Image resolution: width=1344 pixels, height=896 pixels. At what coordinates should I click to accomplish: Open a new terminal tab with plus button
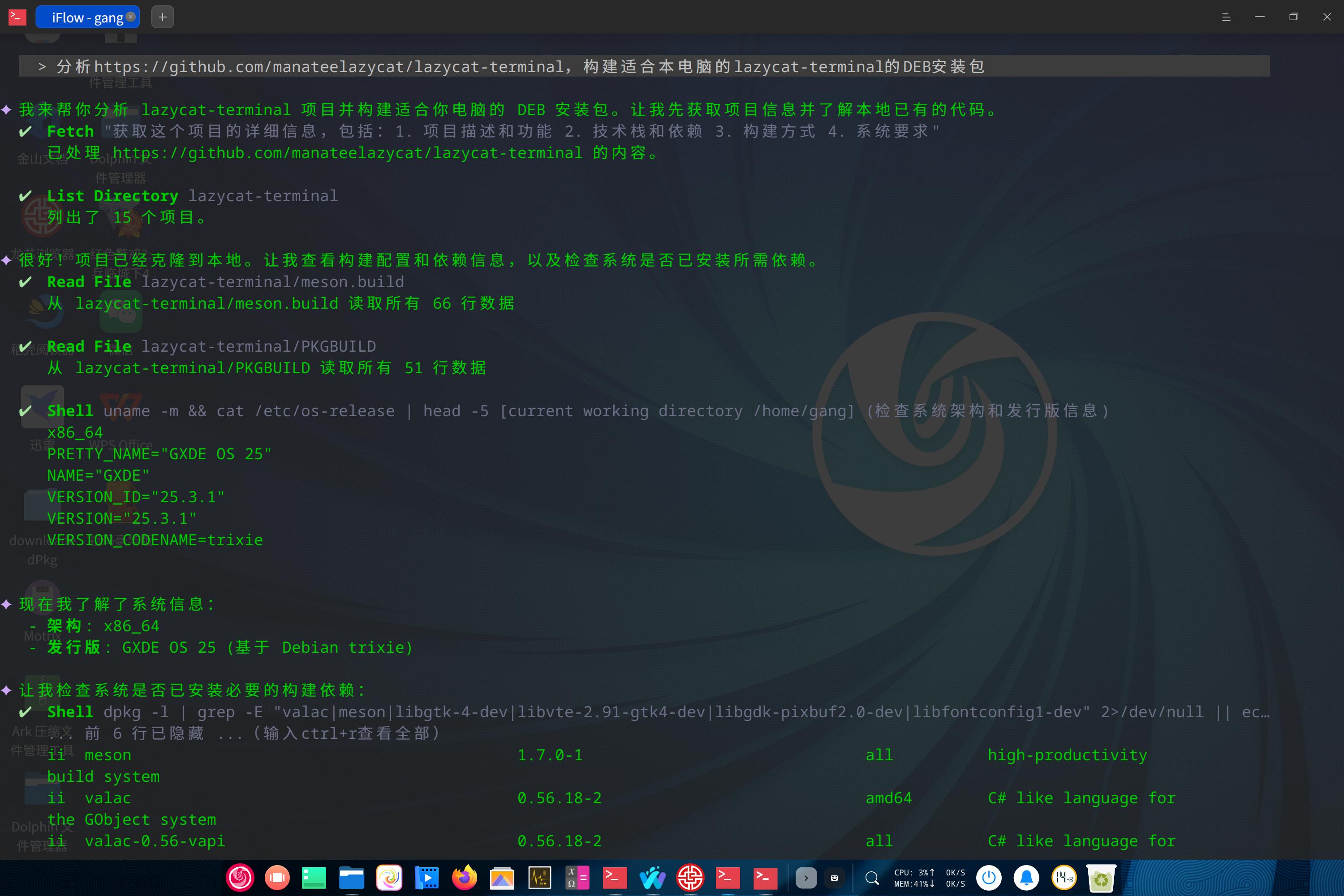tap(162, 17)
